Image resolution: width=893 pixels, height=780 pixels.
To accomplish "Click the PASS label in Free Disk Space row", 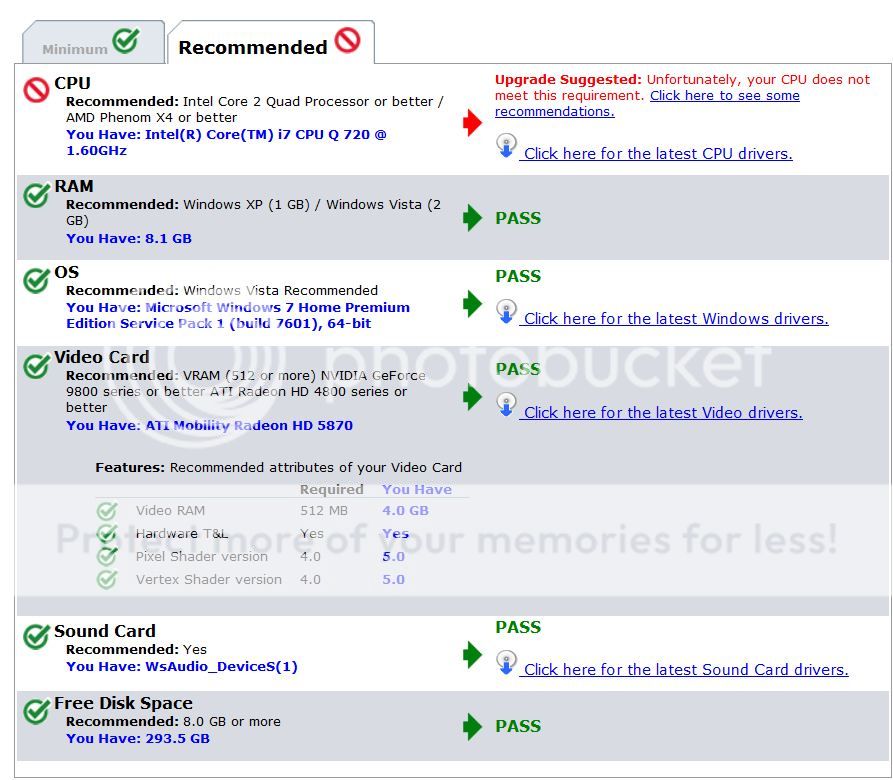I will click(518, 726).
